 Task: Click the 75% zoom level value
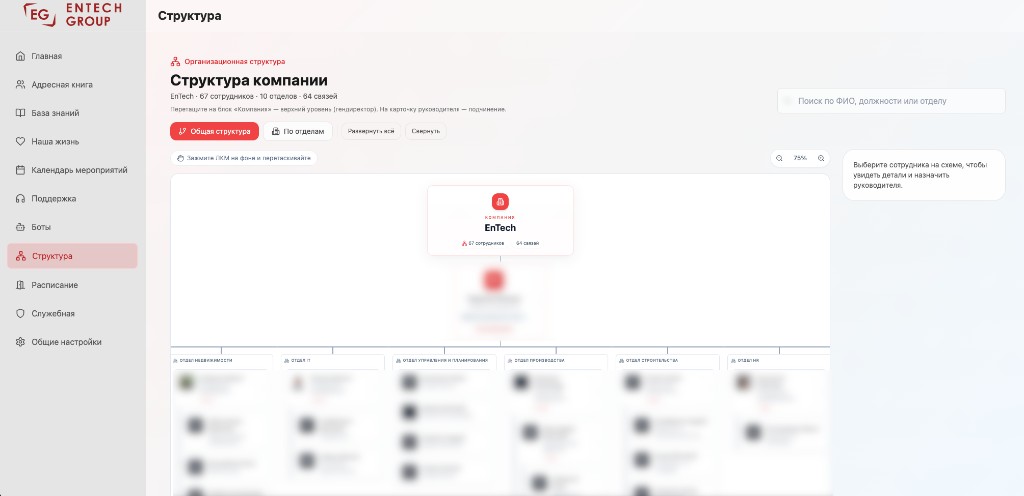tap(800, 159)
